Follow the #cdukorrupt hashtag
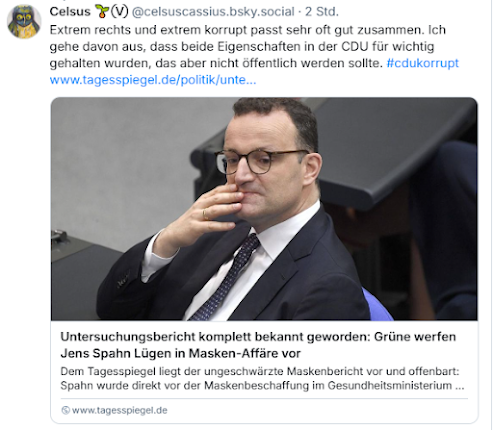Image resolution: width=493 pixels, height=430 pixels. [423, 63]
